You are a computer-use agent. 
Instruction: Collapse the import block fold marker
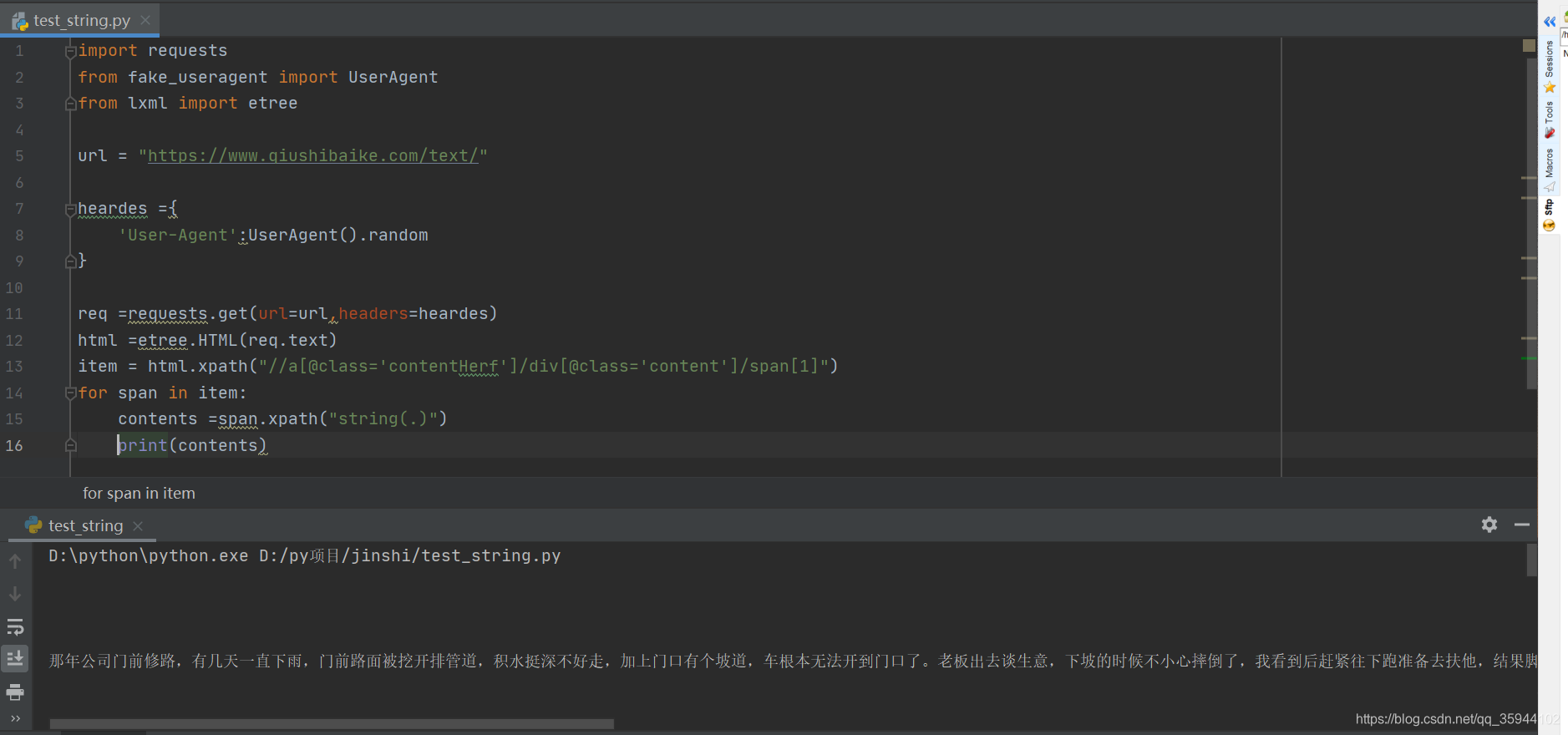71,52
